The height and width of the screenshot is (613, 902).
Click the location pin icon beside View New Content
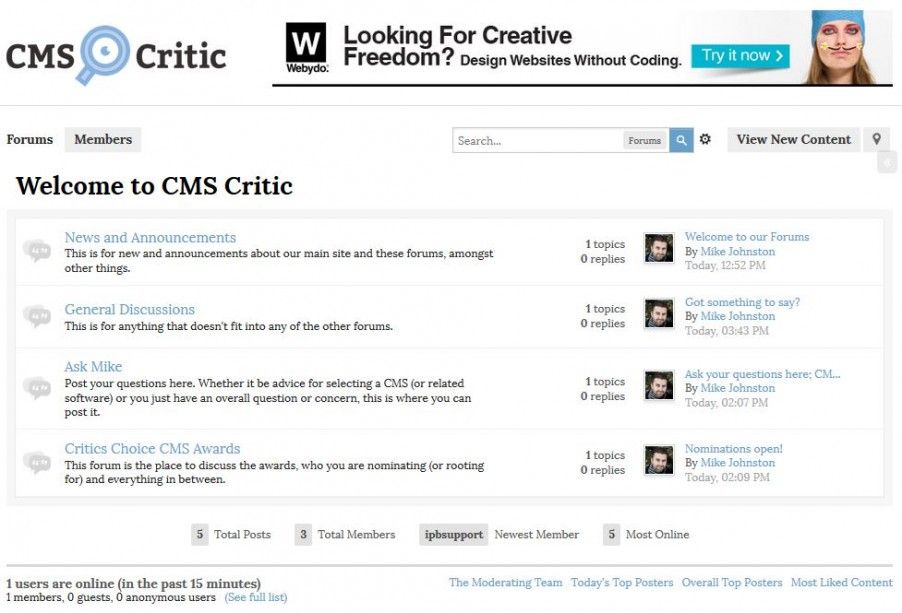pos(876,139)
